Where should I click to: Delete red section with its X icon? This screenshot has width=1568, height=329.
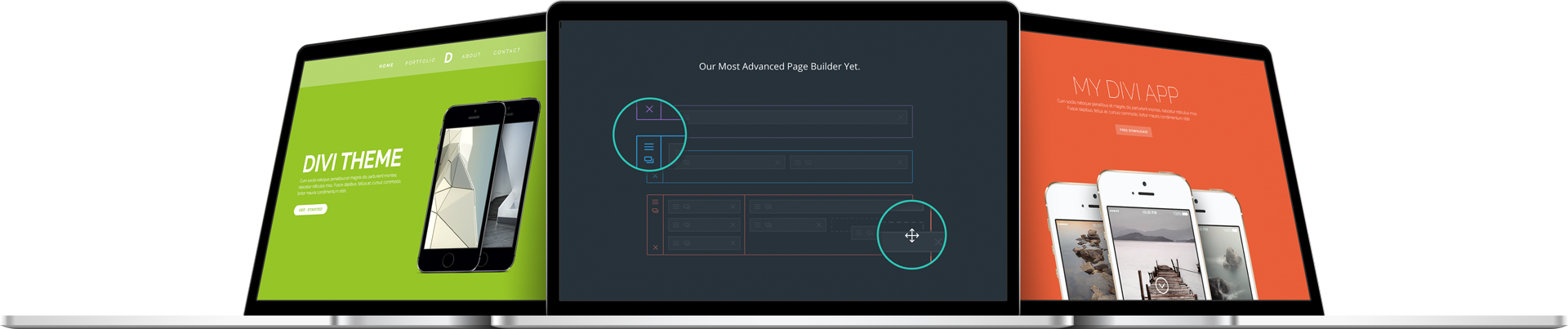tap(655, 247)
